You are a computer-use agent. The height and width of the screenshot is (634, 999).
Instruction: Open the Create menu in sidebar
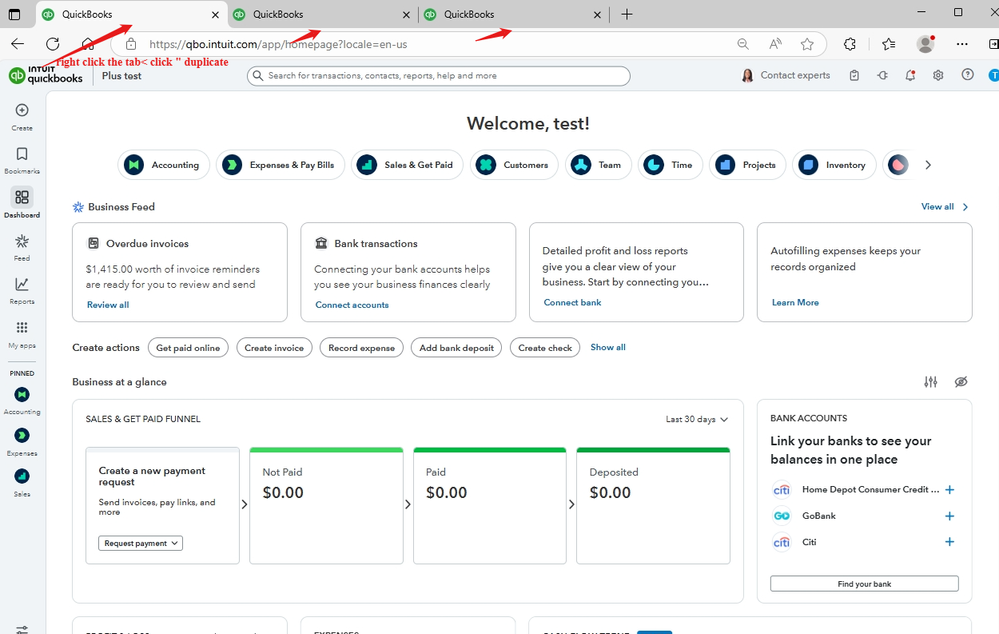coord(22,117)
